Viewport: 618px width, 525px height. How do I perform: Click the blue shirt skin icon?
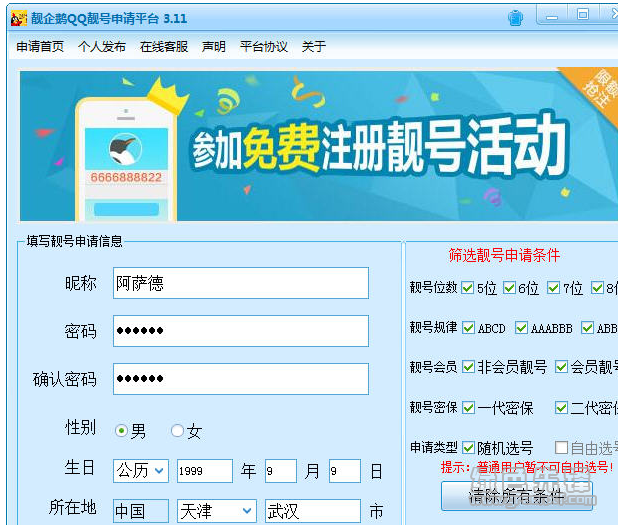(x=515, y=18)
